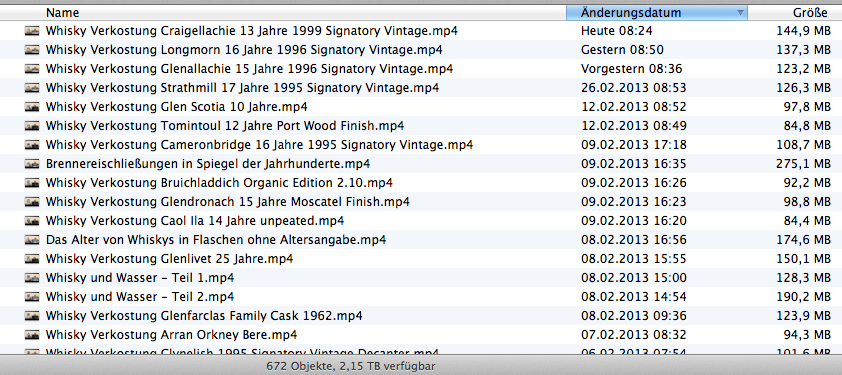
Task: Select file Whisky Verkostung Bruichladdich Organic Edition 2.10.mp4
Action: (219, 183)
